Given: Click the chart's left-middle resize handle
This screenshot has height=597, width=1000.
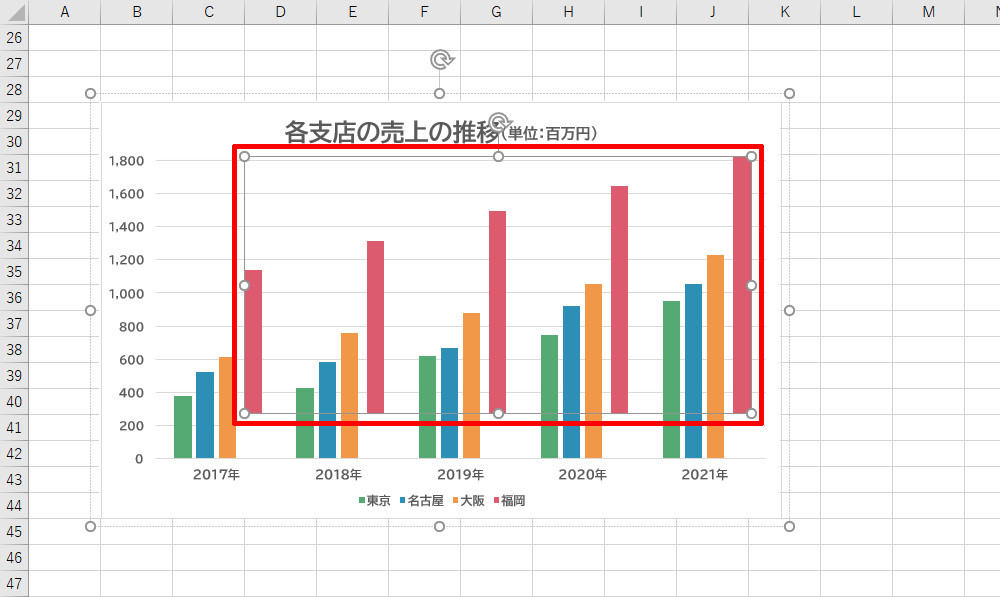Looking at the screenshot, I should (x=91, y=310).
